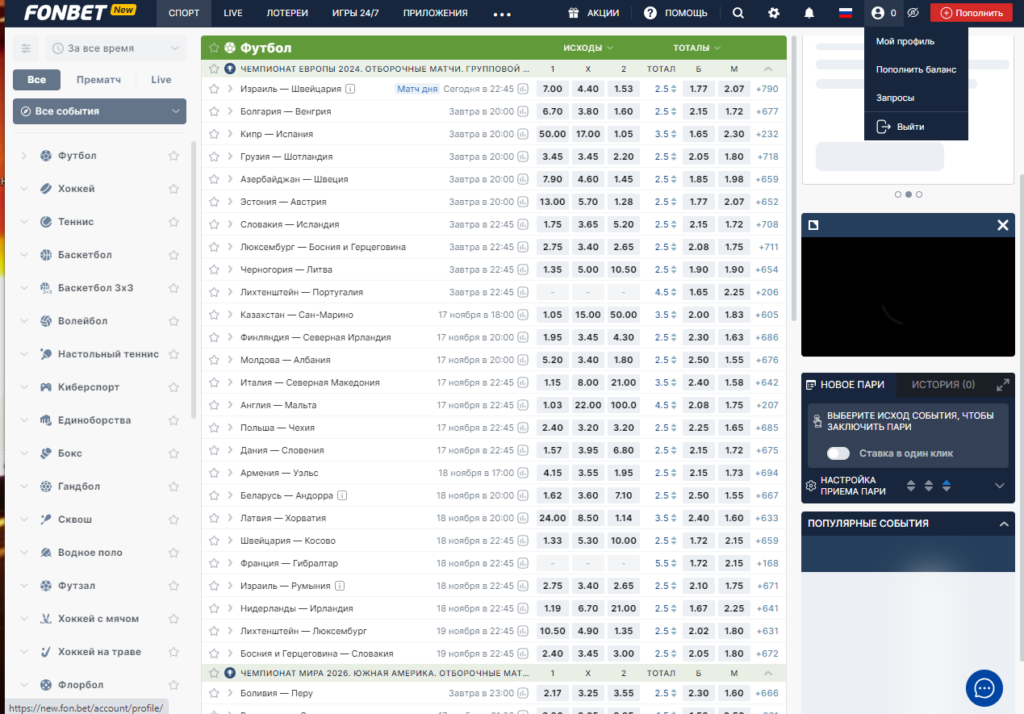Open the search magnifier icon
This screenshot has width=1024, height=714.
click(x=738, y=13)
